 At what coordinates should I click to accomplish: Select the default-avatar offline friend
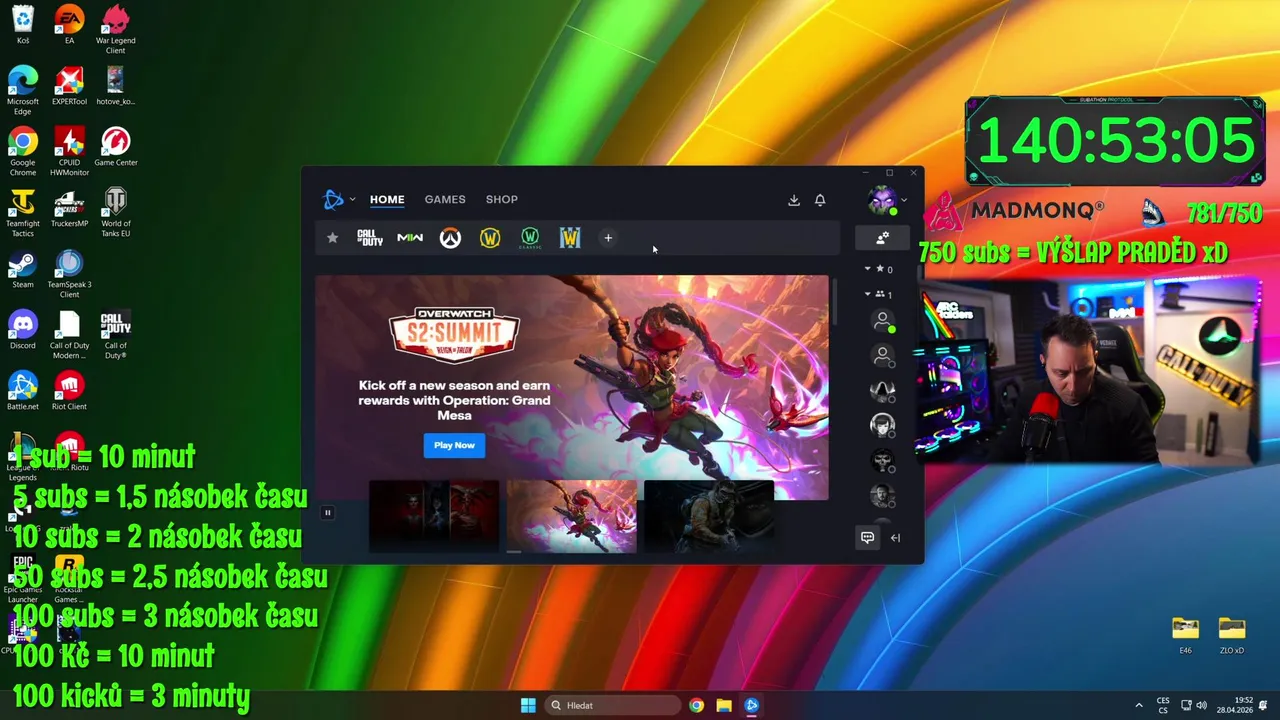(882, 355)
